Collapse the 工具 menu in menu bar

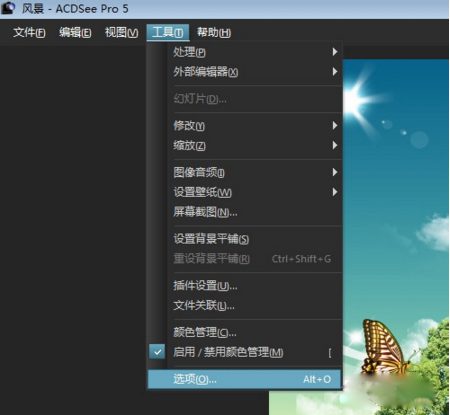pyautogui.click(x=168, y=32)
